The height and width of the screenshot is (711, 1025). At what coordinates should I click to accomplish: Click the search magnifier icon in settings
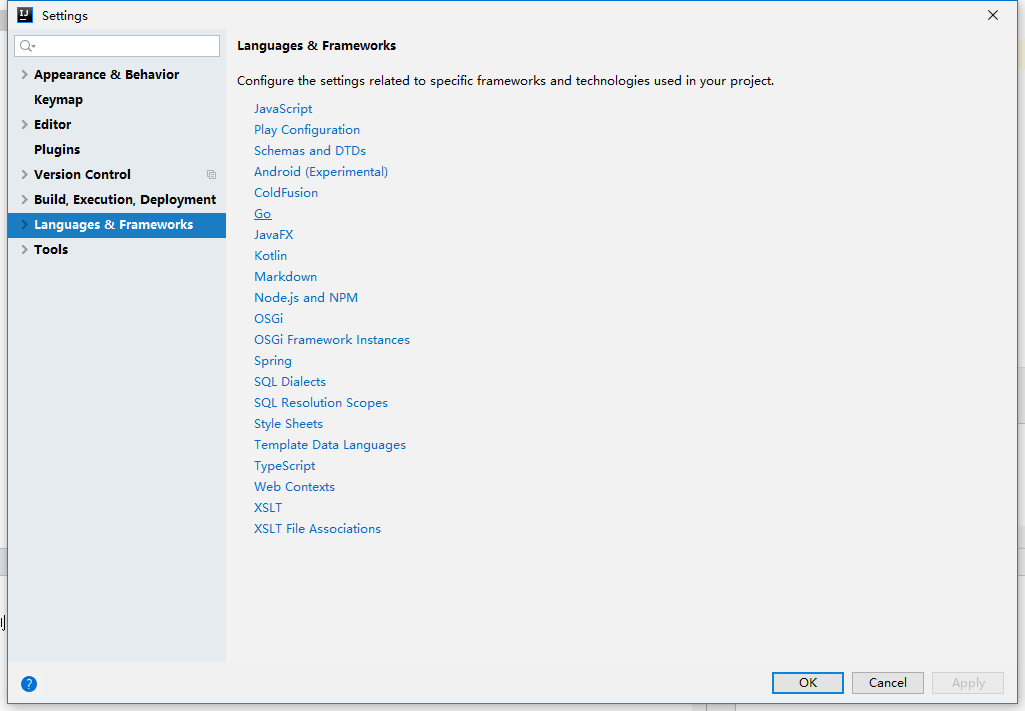pyautogui.click(x=27, y=46)
